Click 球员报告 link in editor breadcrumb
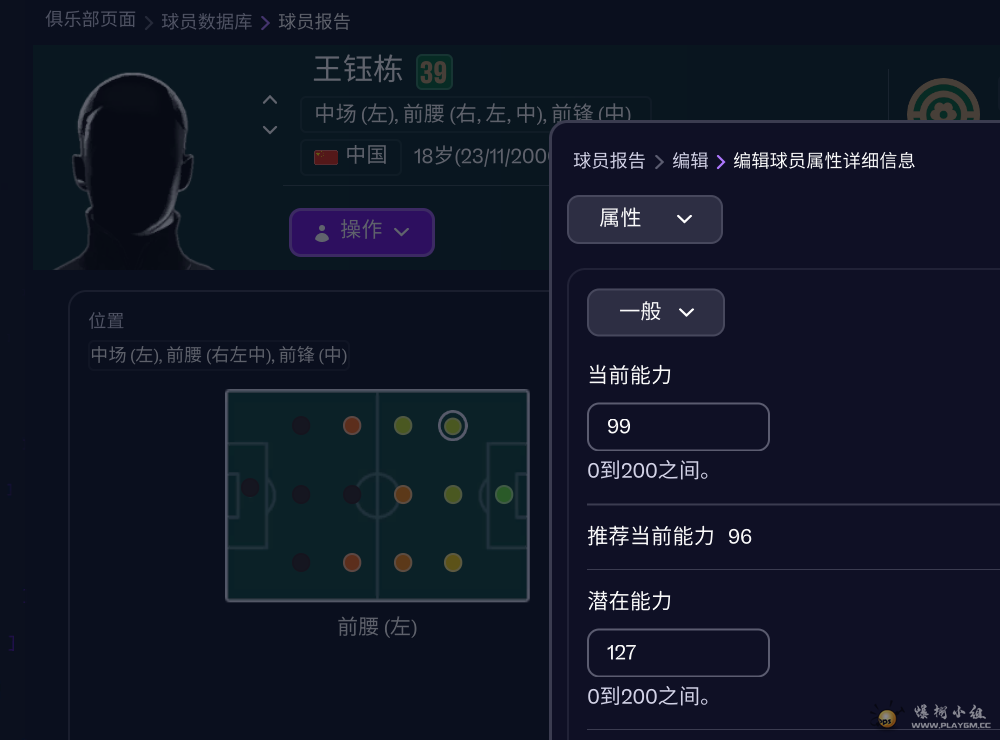 (x=609, y=160)
